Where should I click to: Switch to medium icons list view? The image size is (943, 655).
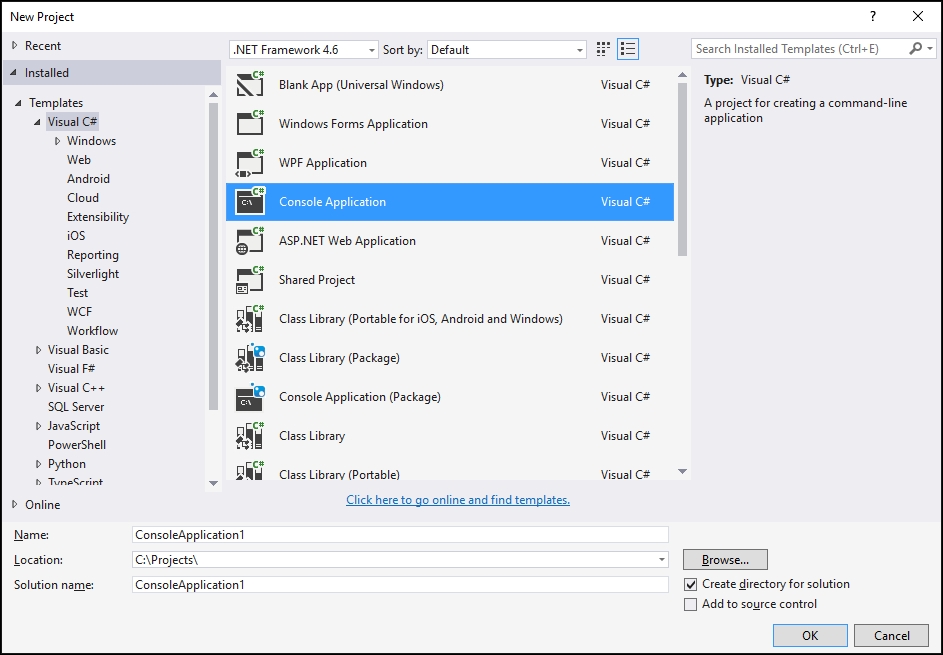click(628, 49)
